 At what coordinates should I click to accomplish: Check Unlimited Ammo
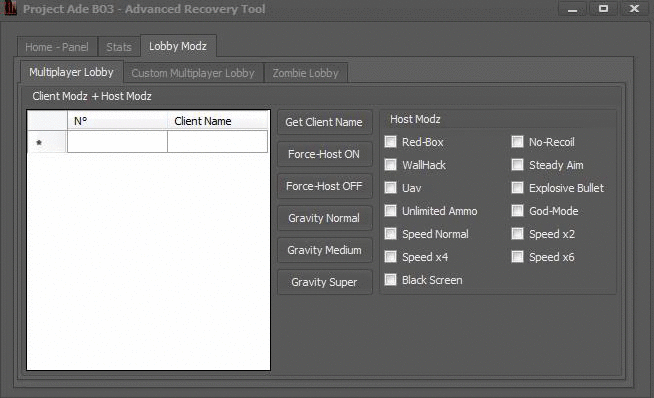tap(390, 211)
